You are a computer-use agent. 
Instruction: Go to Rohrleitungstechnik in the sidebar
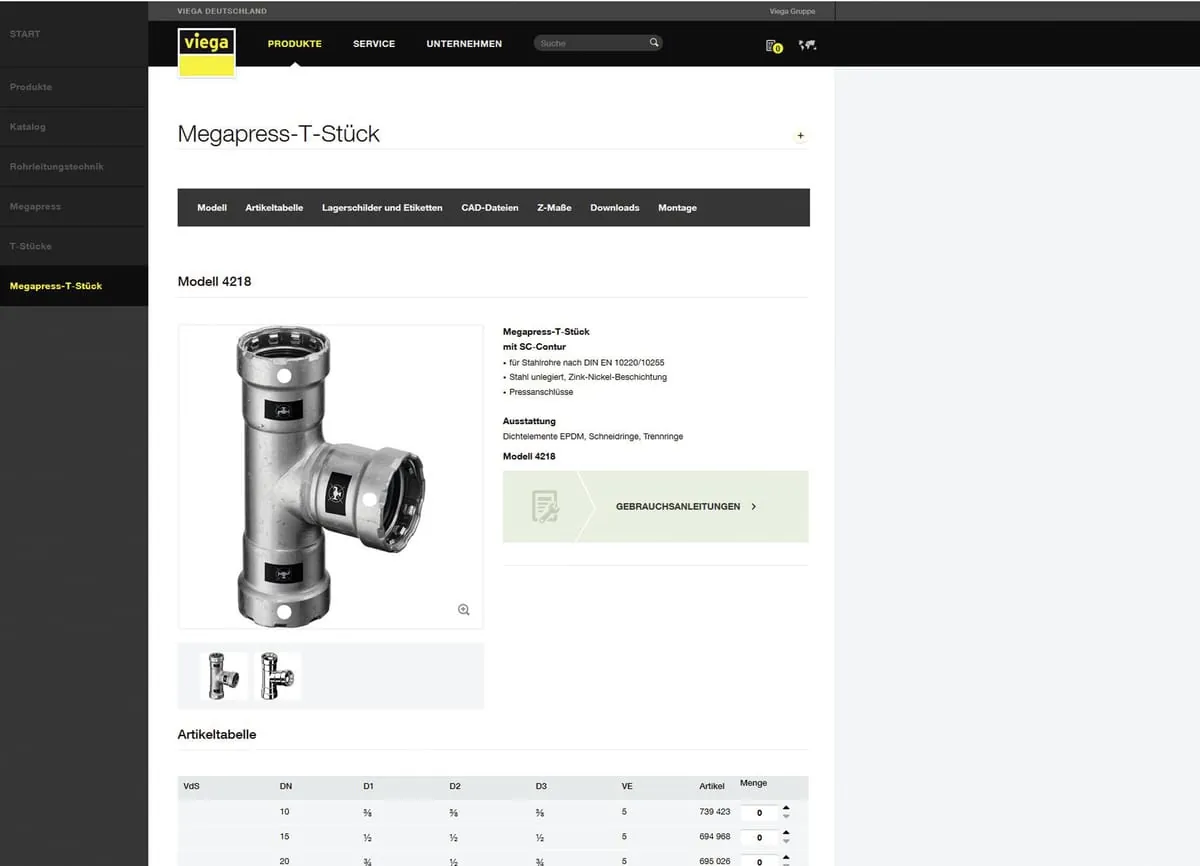coord(57,166)
